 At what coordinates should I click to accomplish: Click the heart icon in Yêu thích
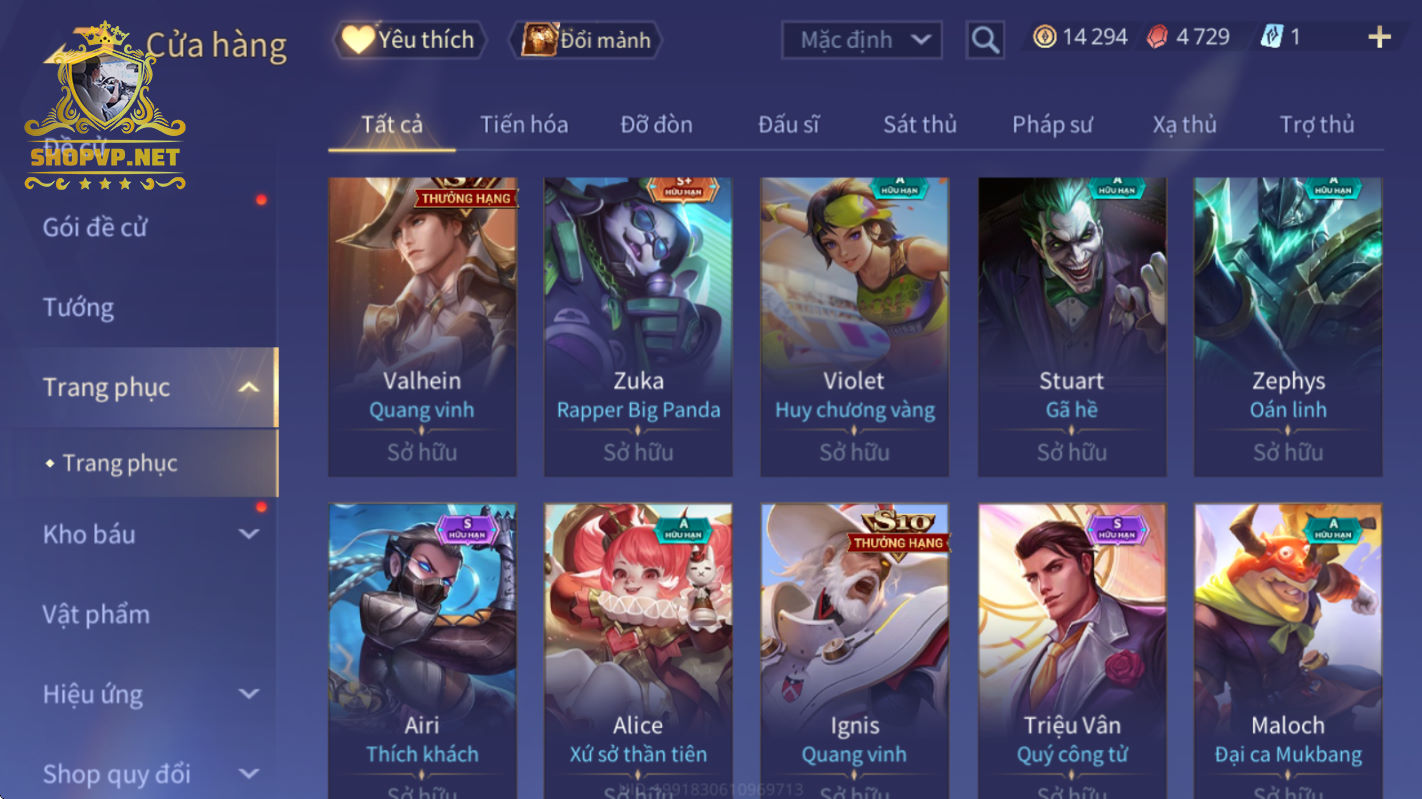tap(357, 39)
